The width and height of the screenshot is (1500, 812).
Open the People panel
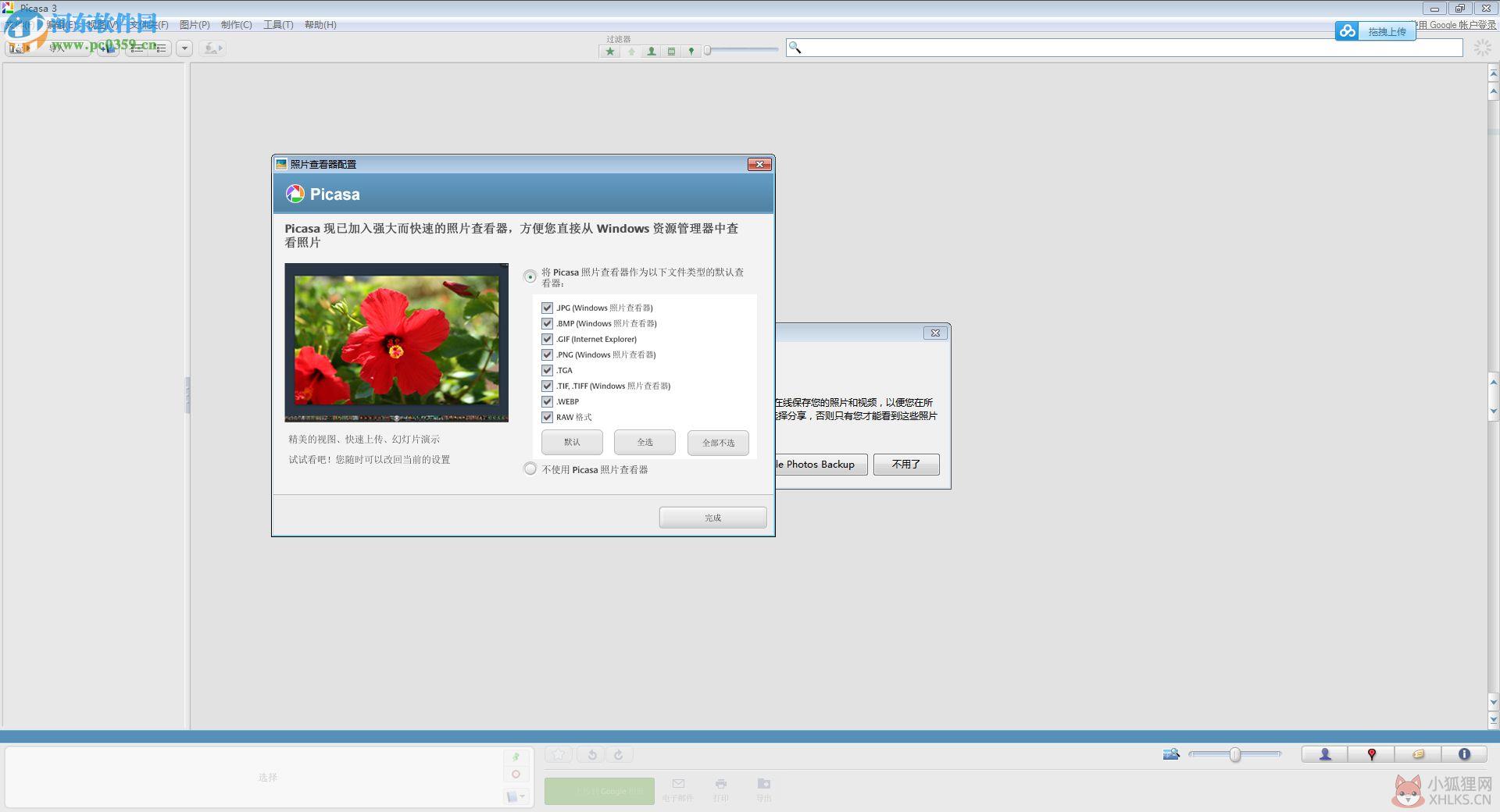click(x=1325, y=754)
